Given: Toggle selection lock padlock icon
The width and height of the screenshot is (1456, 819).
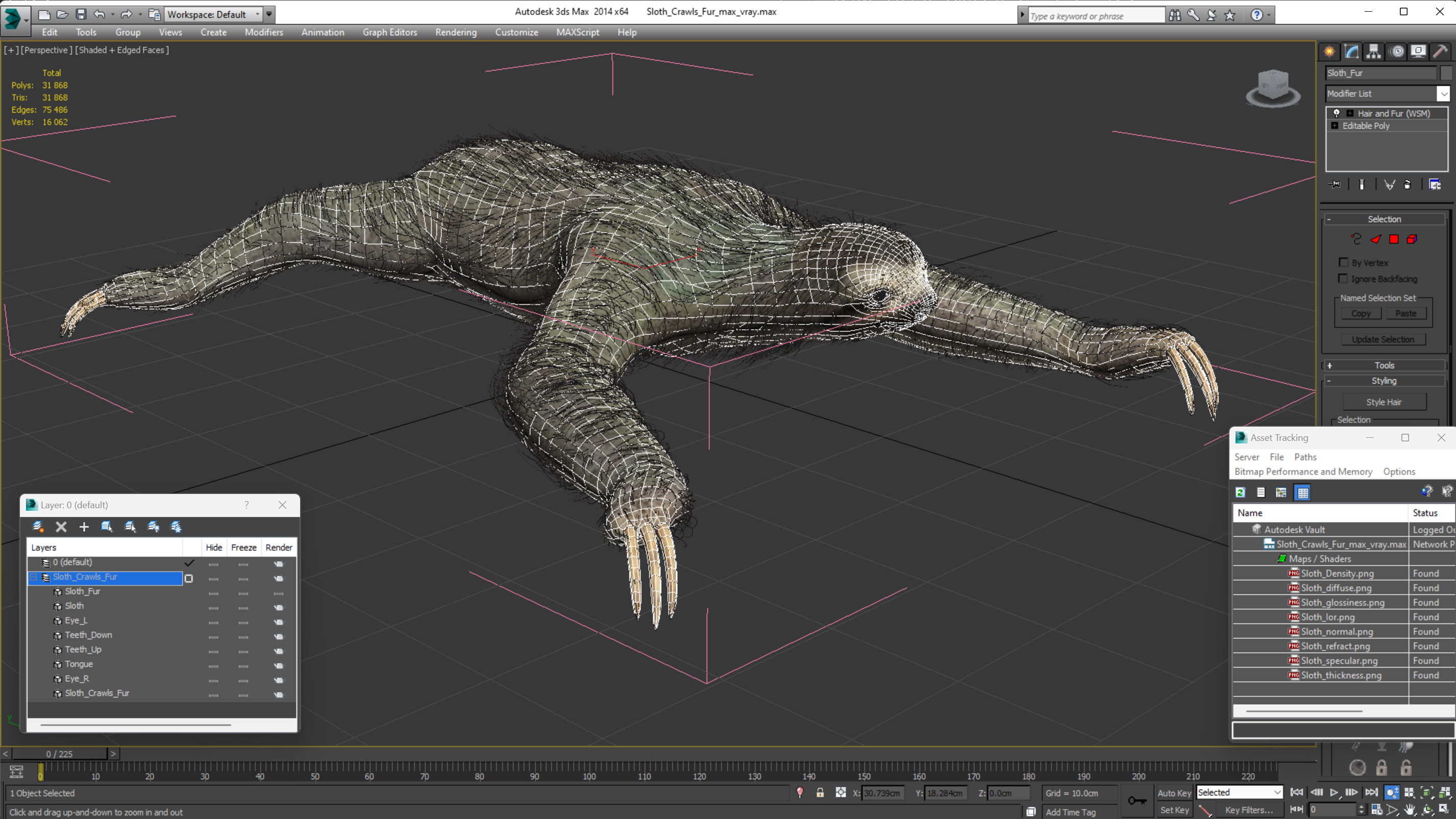Looking at the screenshot, I should click(820, 793).
